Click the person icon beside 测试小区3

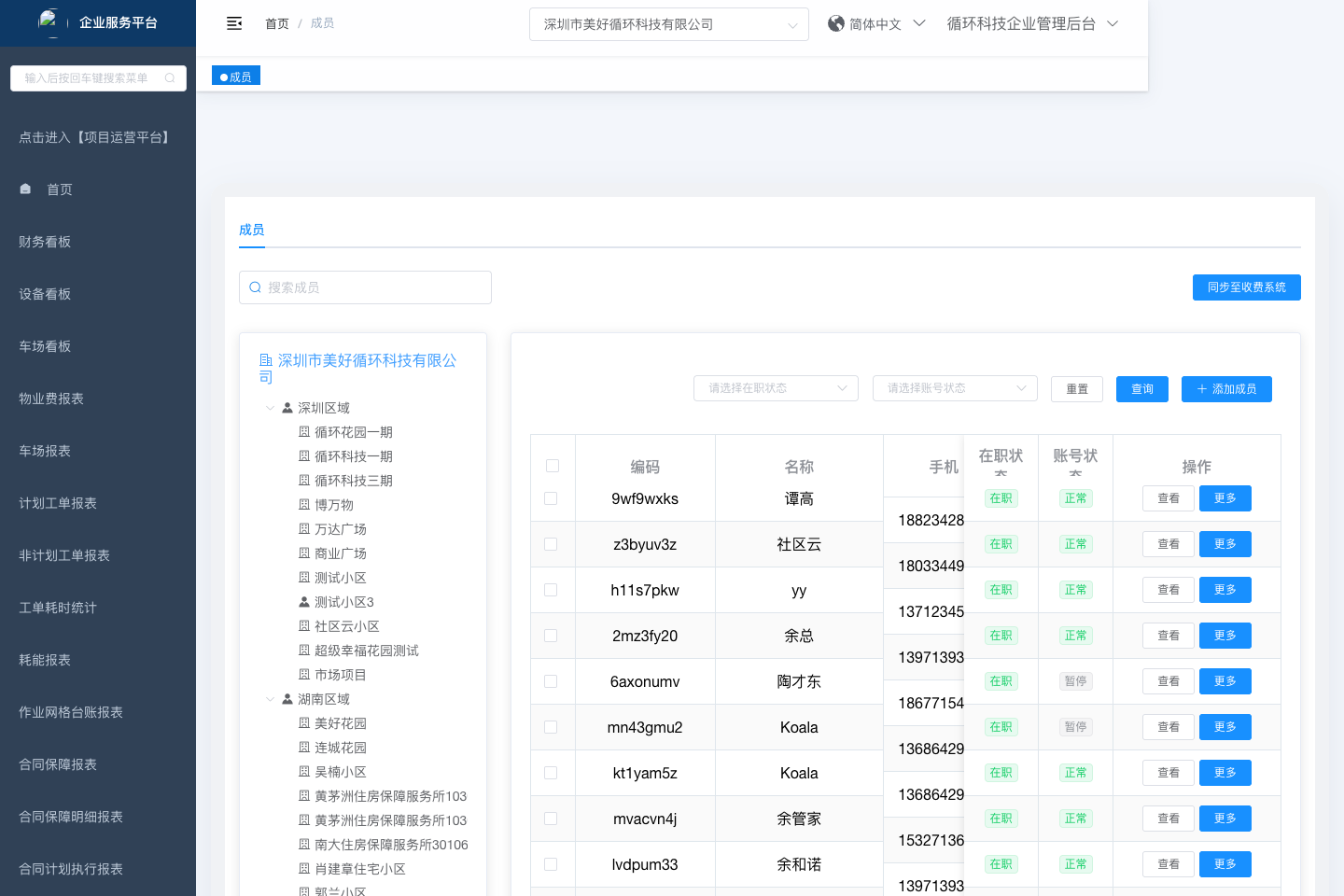coord(304,602)
